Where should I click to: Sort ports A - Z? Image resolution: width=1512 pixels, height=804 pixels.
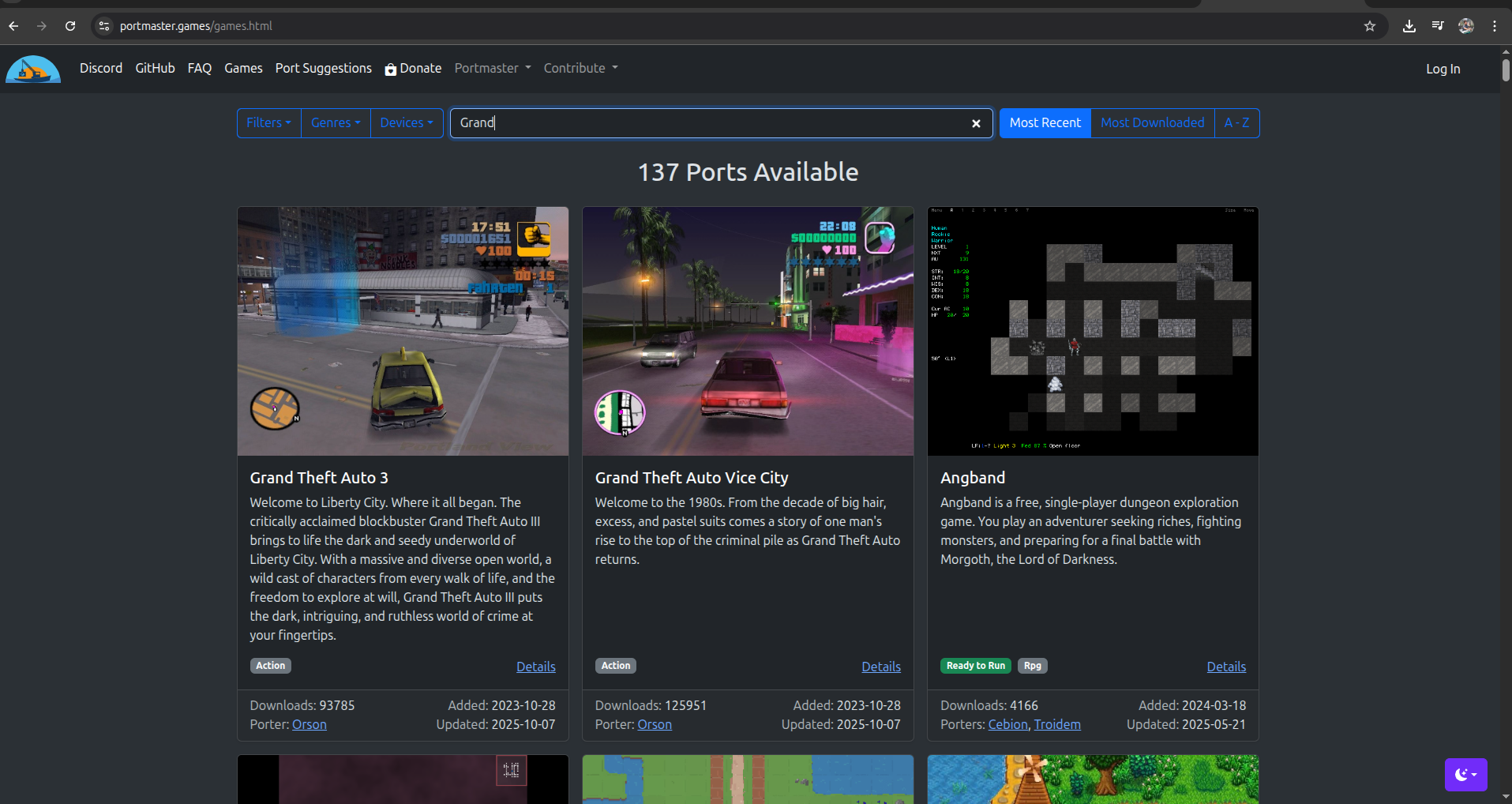[1236, 123]
